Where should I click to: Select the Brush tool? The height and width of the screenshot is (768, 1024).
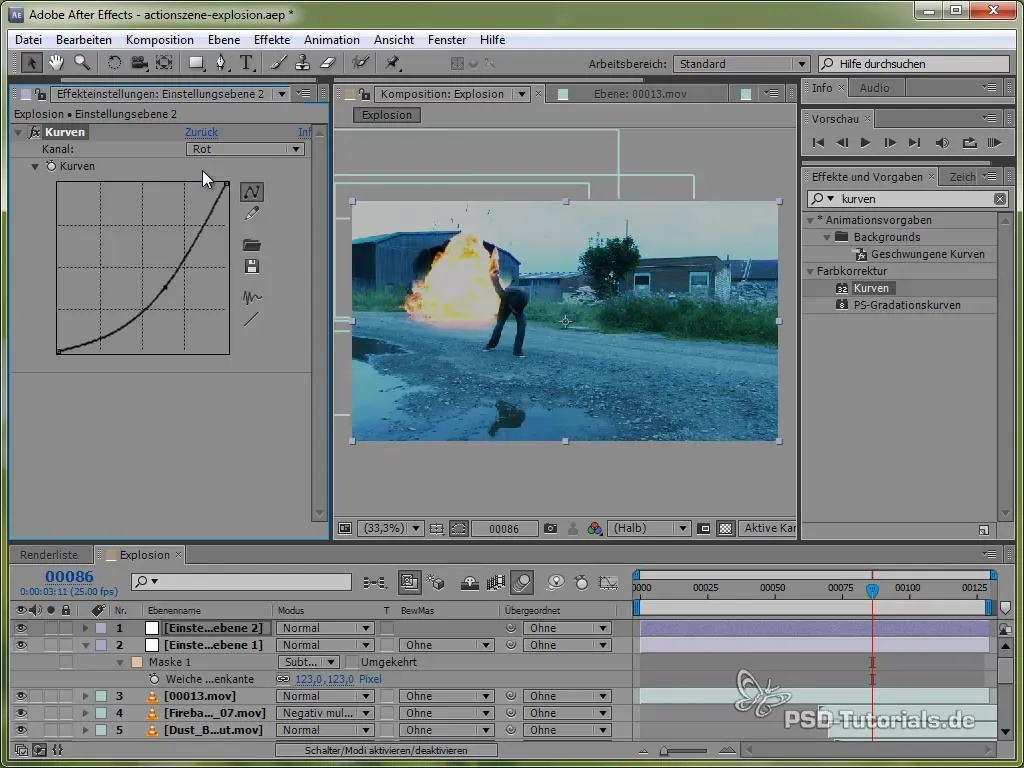[x=279, y=63]
